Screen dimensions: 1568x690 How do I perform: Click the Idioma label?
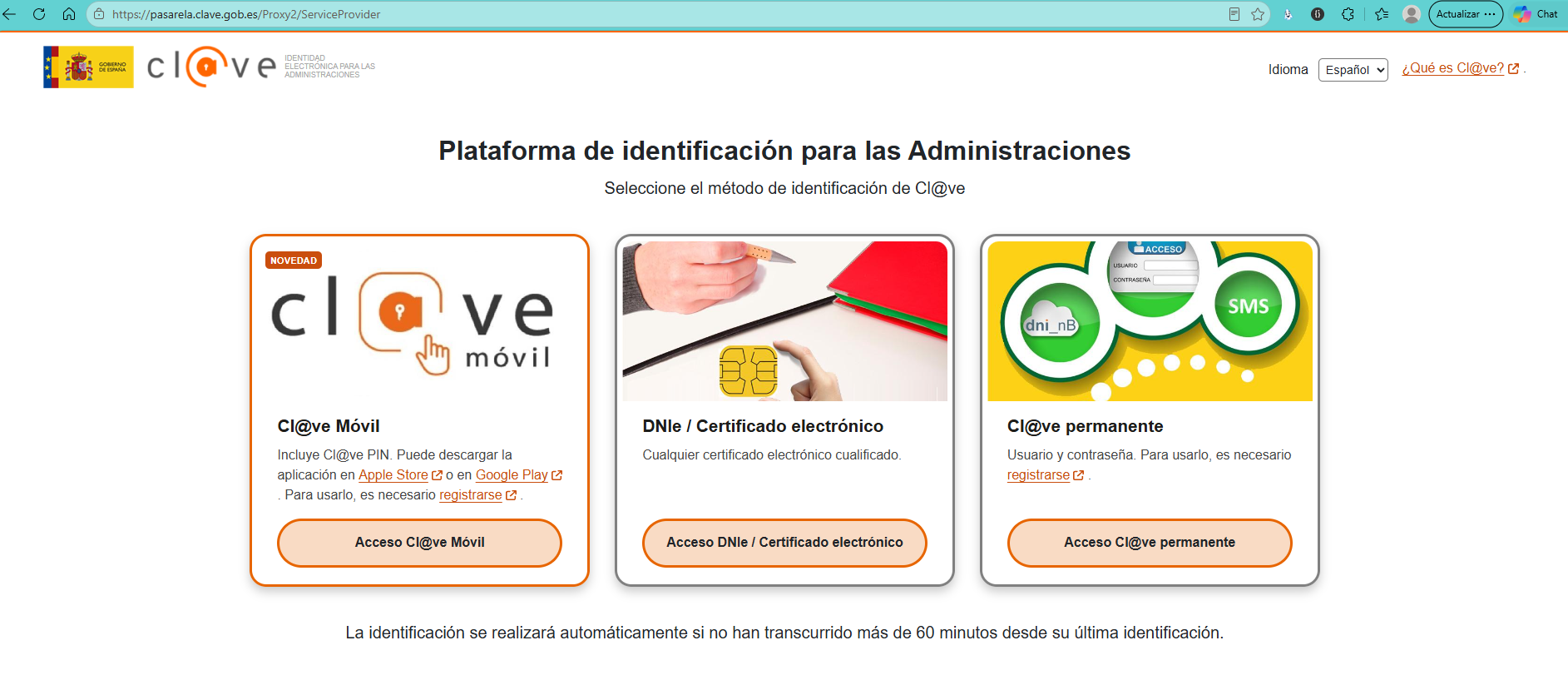(1288, 70)
